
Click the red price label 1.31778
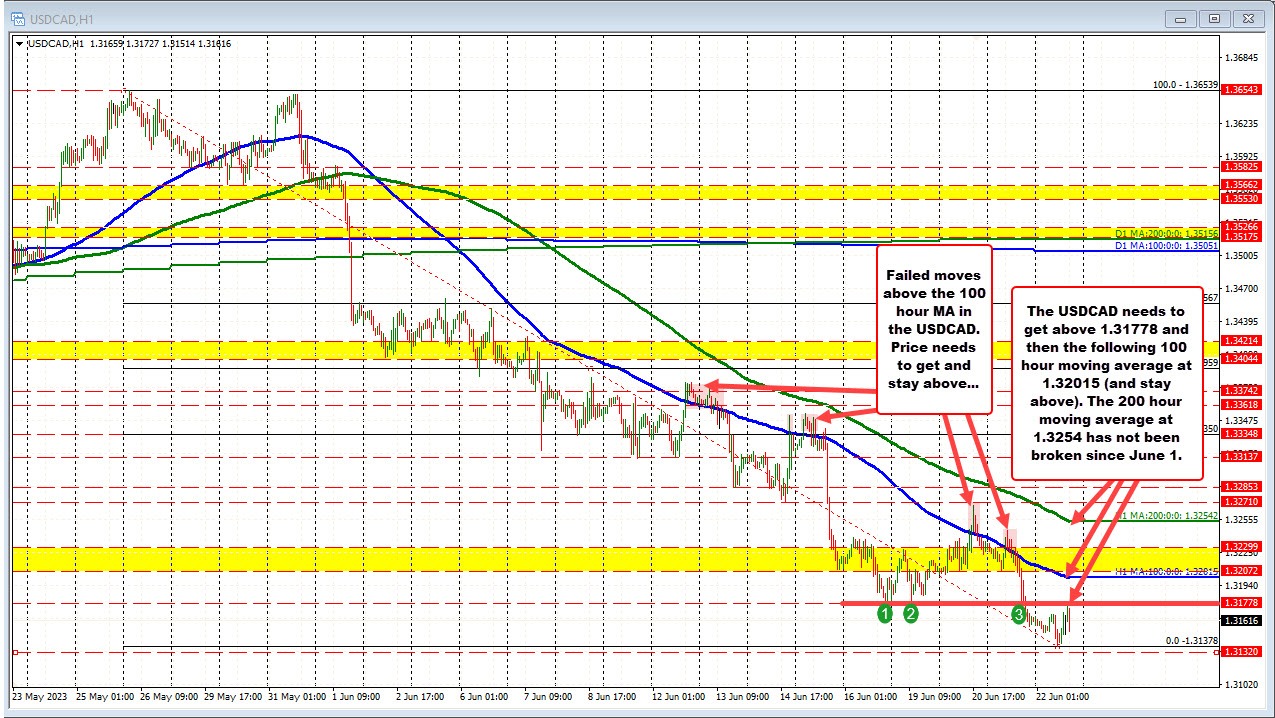1239,603
